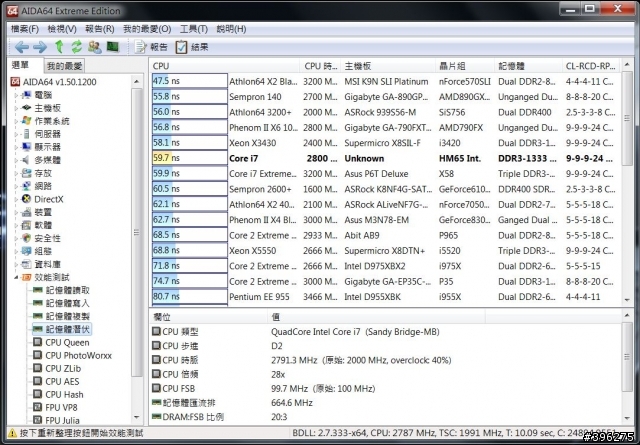Expand the 作業系統 tree node
Image resolution: width=640 pixels, height=445 pixels.
pyautogui.click(x=17, y=121)
